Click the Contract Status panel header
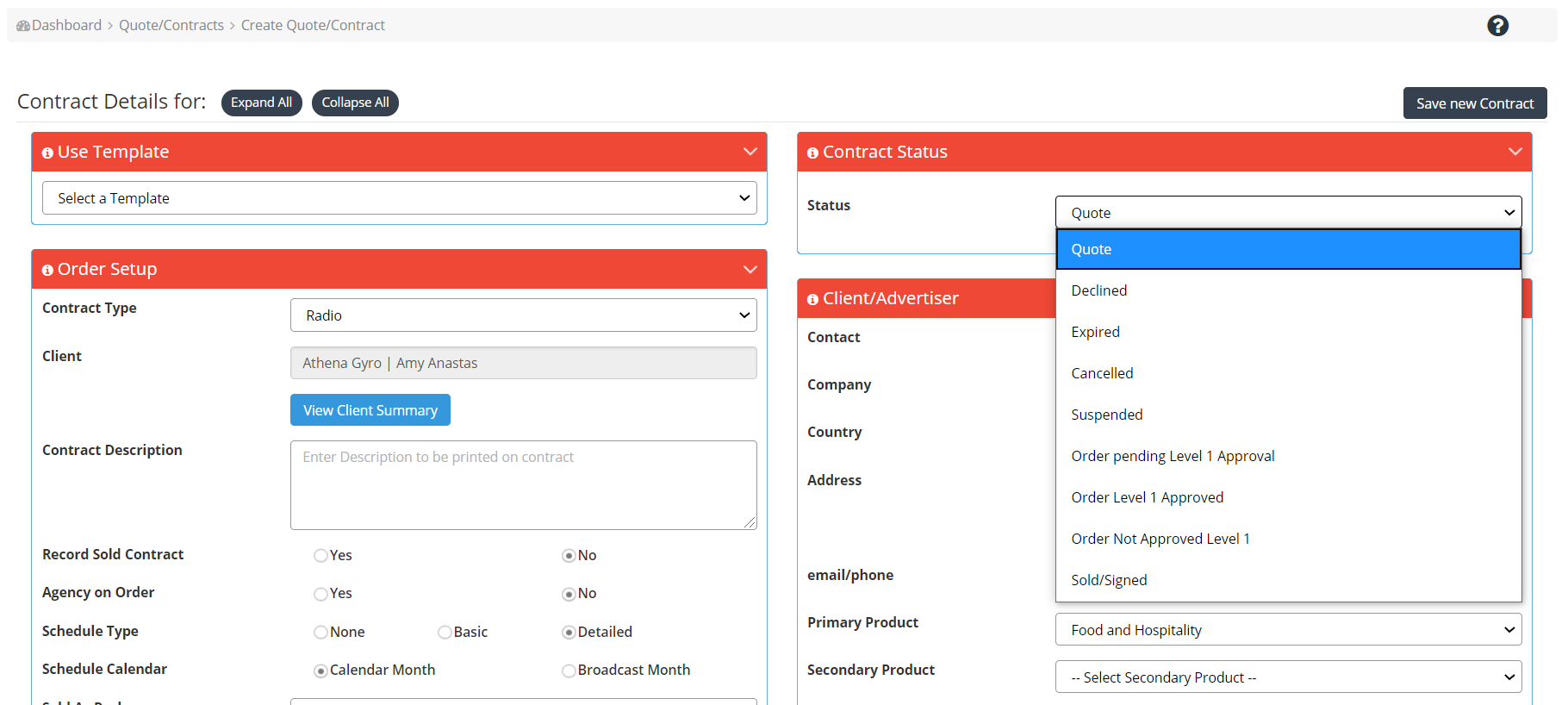The image size is (1568, 705). (1165, 152)
